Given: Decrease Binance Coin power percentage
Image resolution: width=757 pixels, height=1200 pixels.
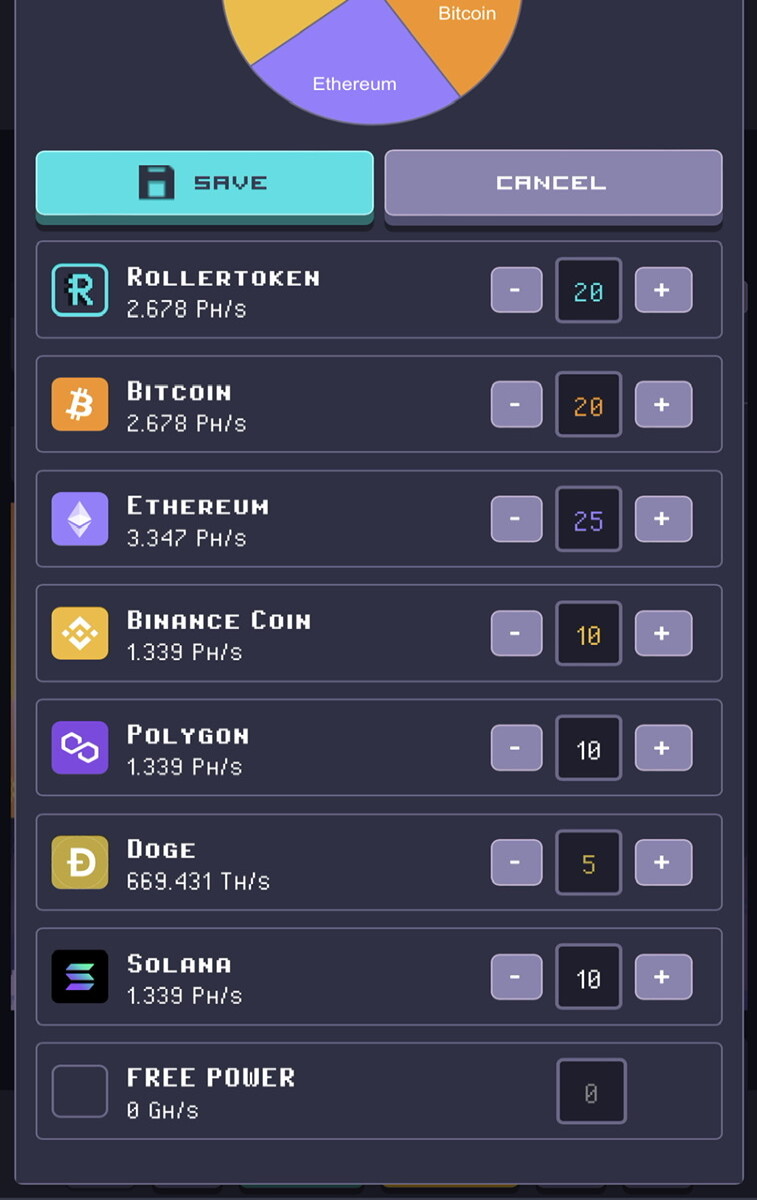Looking at the screenshot, I should coord(516,634).
